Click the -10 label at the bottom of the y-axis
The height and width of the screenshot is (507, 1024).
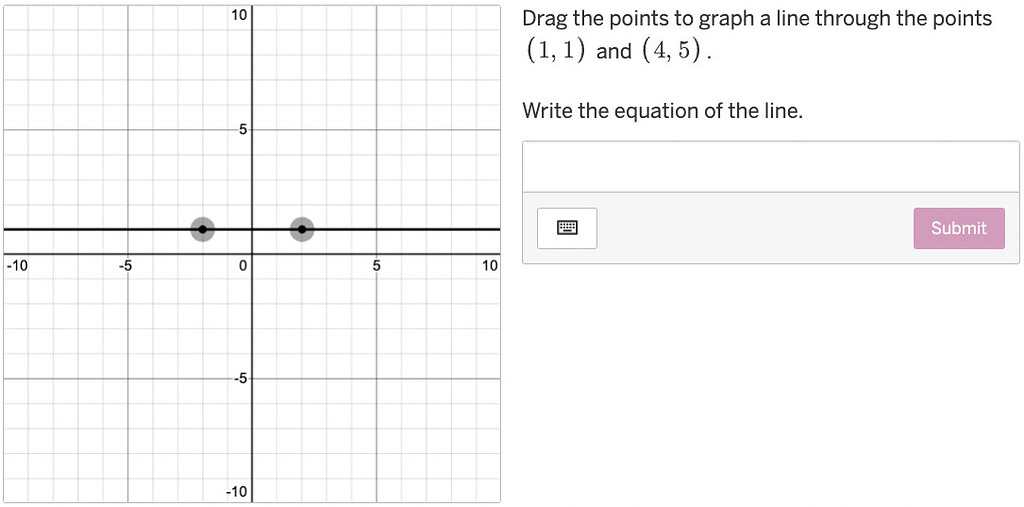point(236,492)
